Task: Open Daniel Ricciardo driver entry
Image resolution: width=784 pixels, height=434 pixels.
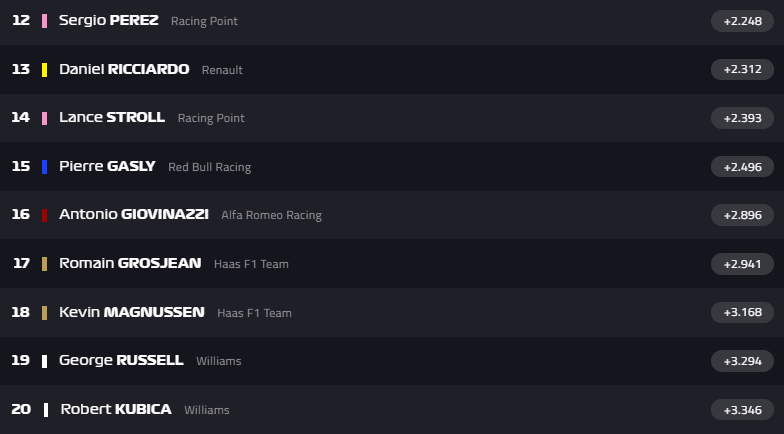Action: click(x=124, y=70)
